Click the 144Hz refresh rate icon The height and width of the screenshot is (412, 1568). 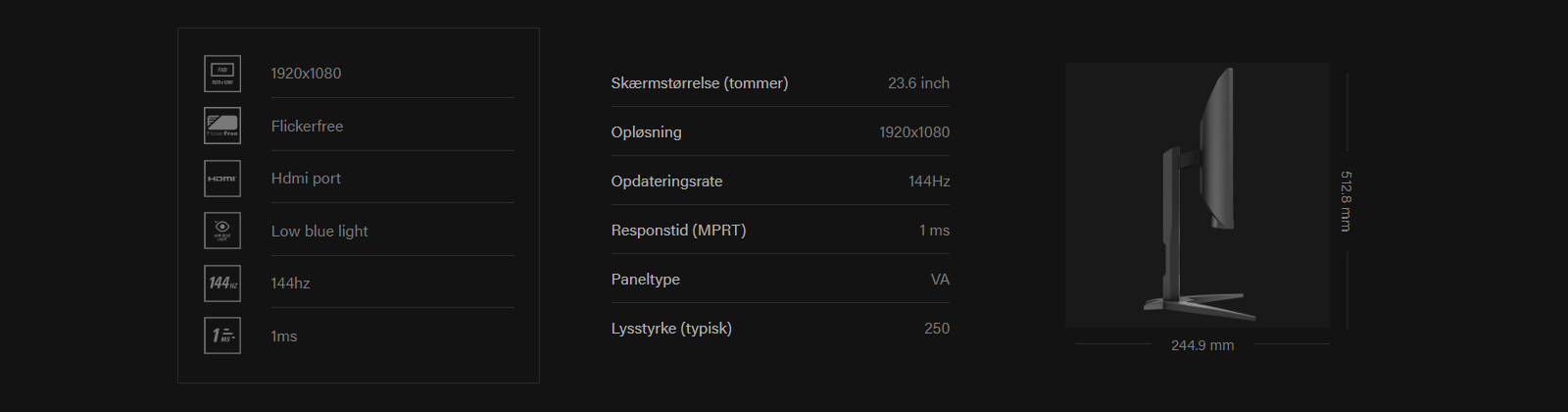222,283
